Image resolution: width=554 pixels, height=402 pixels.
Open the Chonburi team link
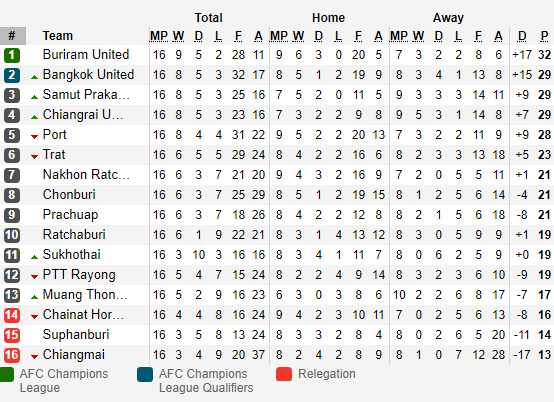tap(69, 195)
